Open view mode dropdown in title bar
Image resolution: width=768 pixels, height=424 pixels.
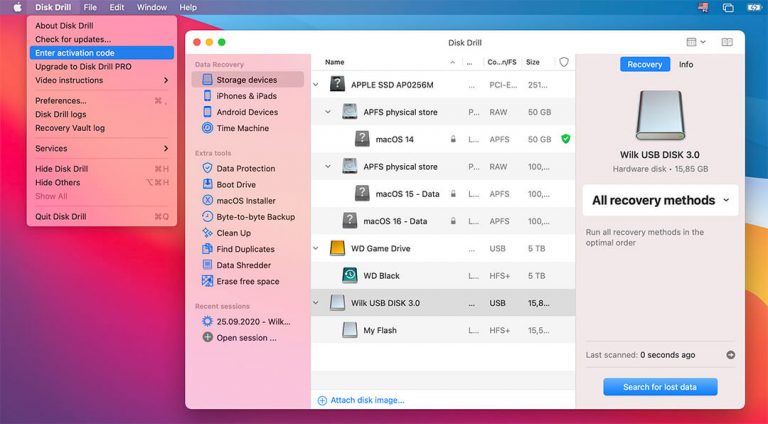point(696,42)
